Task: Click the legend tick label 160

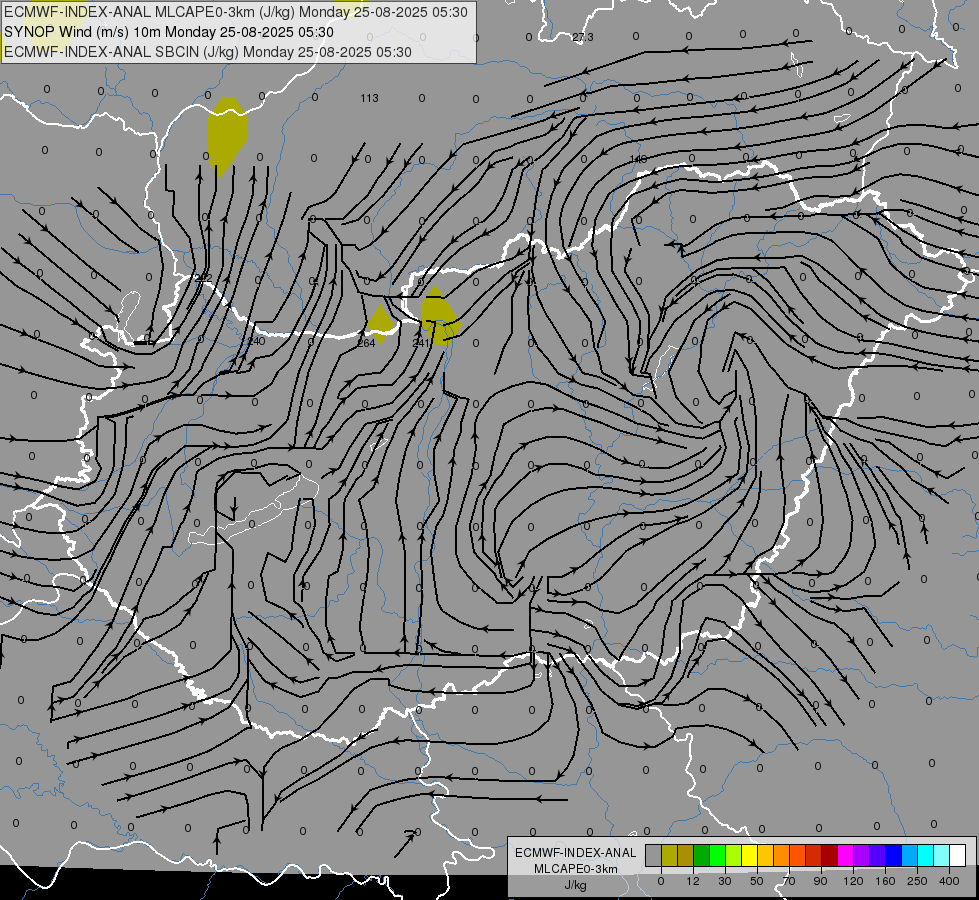Action: tap(885, 881)
